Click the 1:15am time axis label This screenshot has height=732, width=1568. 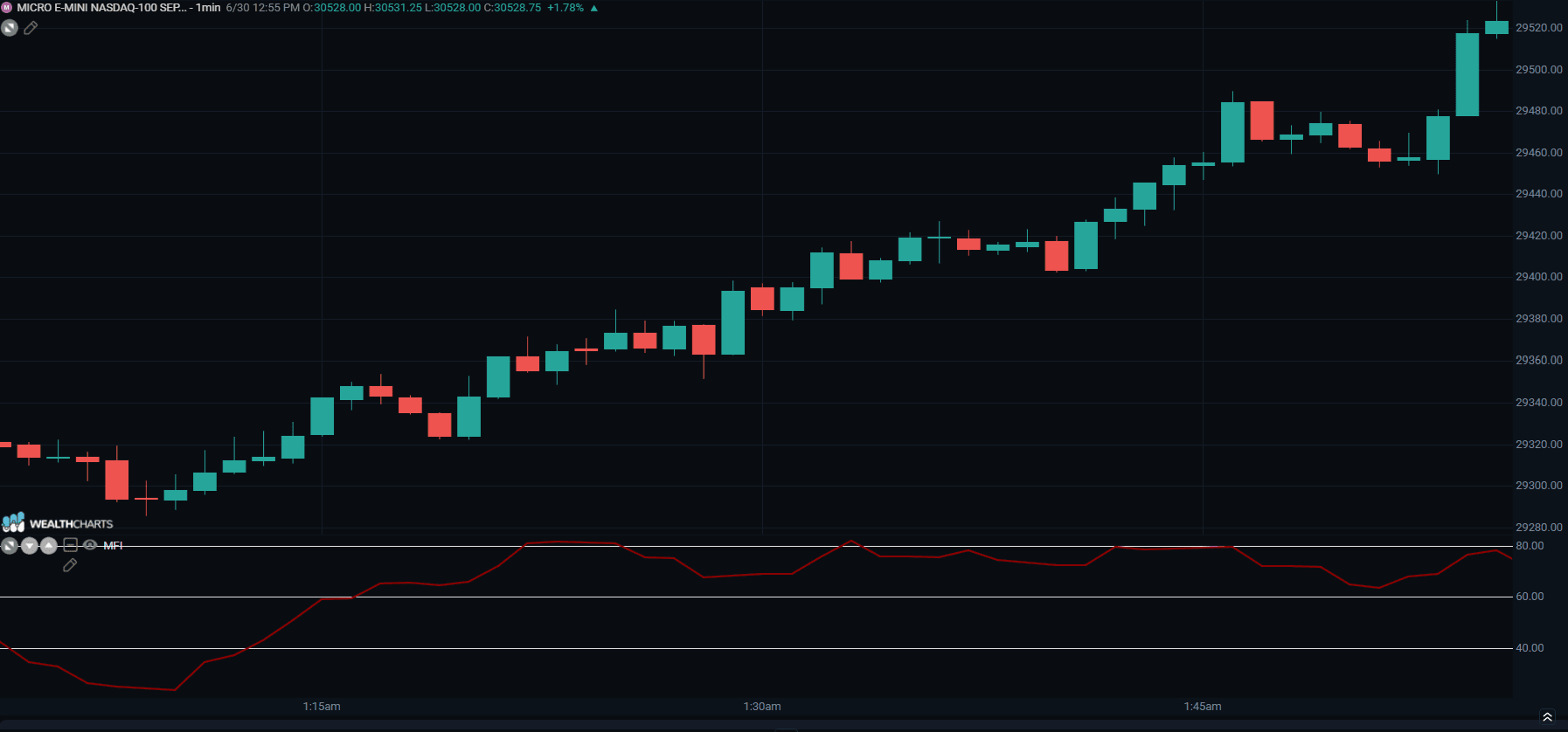322,706
